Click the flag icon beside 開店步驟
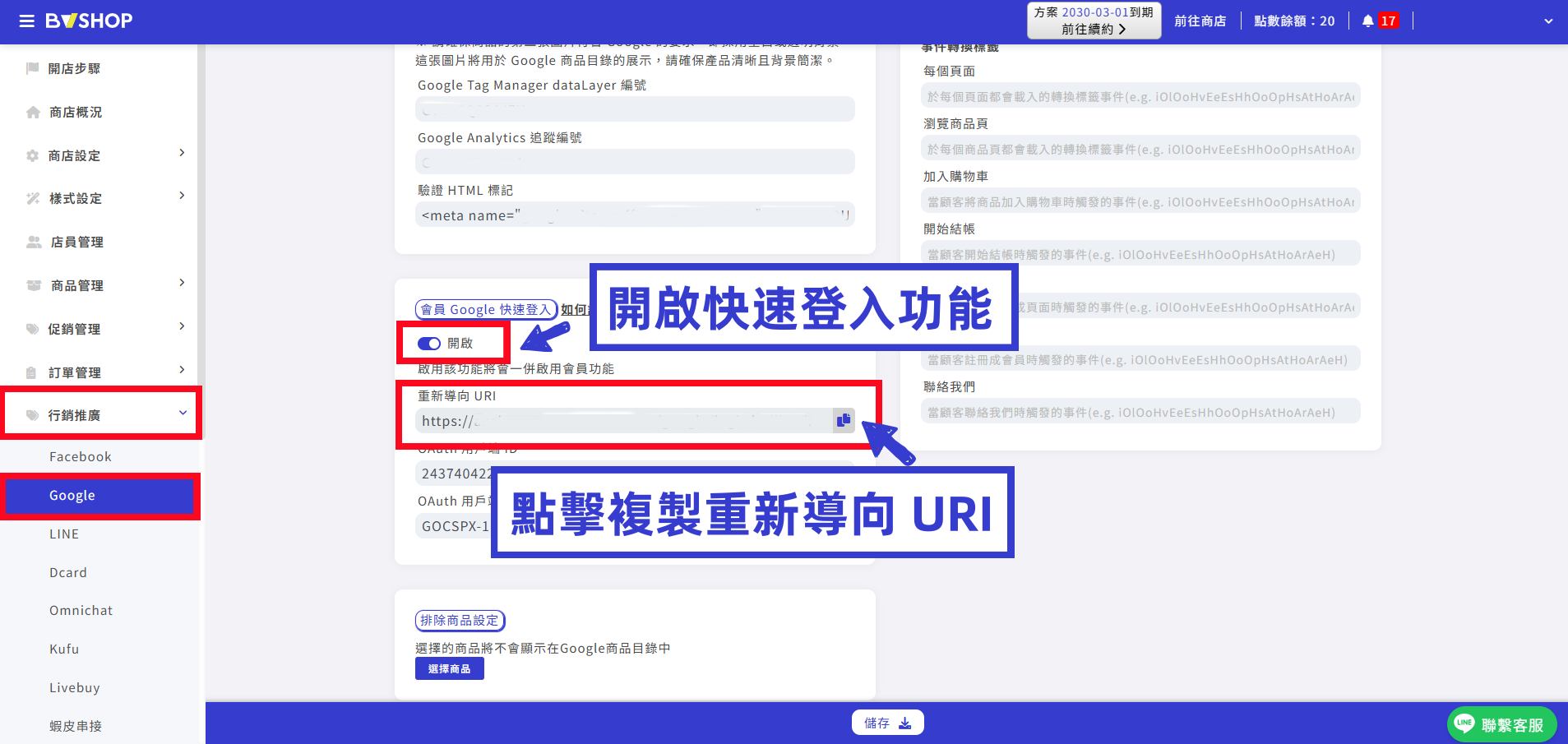The width and height of the screenshot is (1568, 744). pyautogui.click(x=33, y=68)
